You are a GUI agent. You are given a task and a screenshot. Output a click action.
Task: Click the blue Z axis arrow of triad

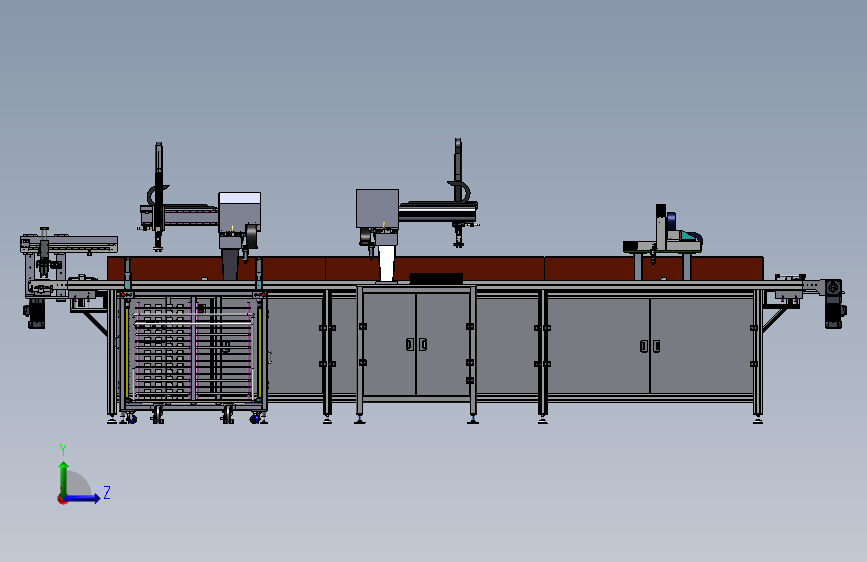[x=83, y=498]
